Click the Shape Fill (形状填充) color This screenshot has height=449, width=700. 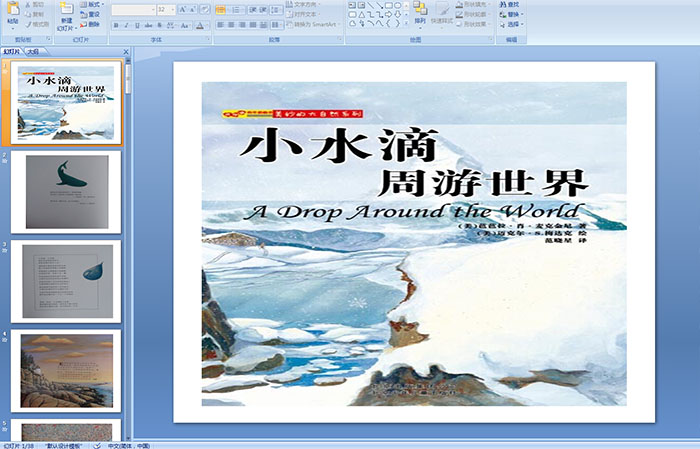pyautogui.click(x=459, y=4)
